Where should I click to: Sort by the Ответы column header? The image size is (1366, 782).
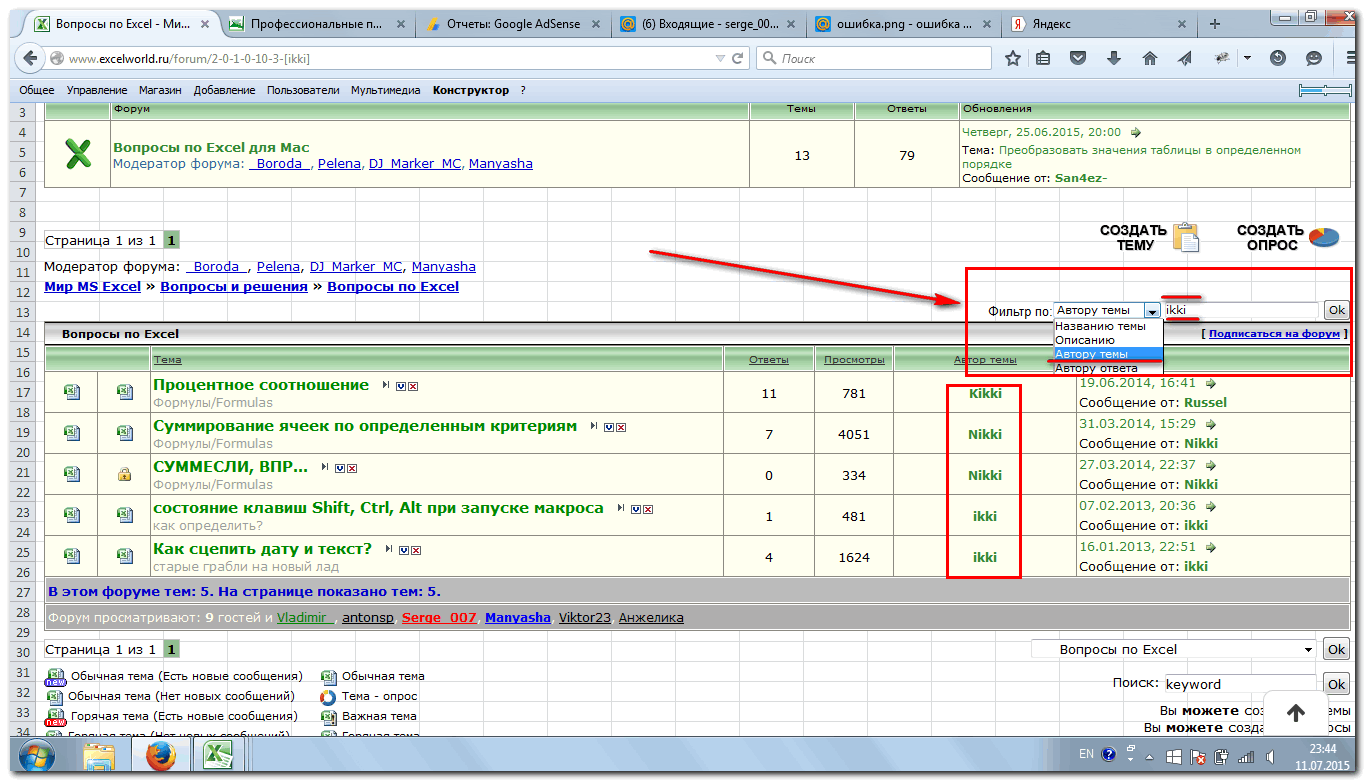[769, 360]
